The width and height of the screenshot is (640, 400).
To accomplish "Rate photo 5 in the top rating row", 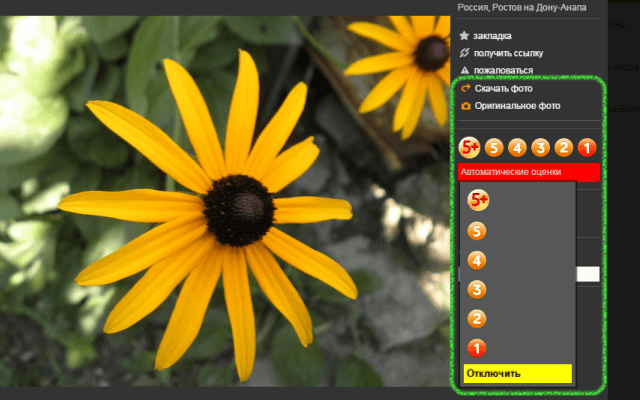I will click(494, 148).
